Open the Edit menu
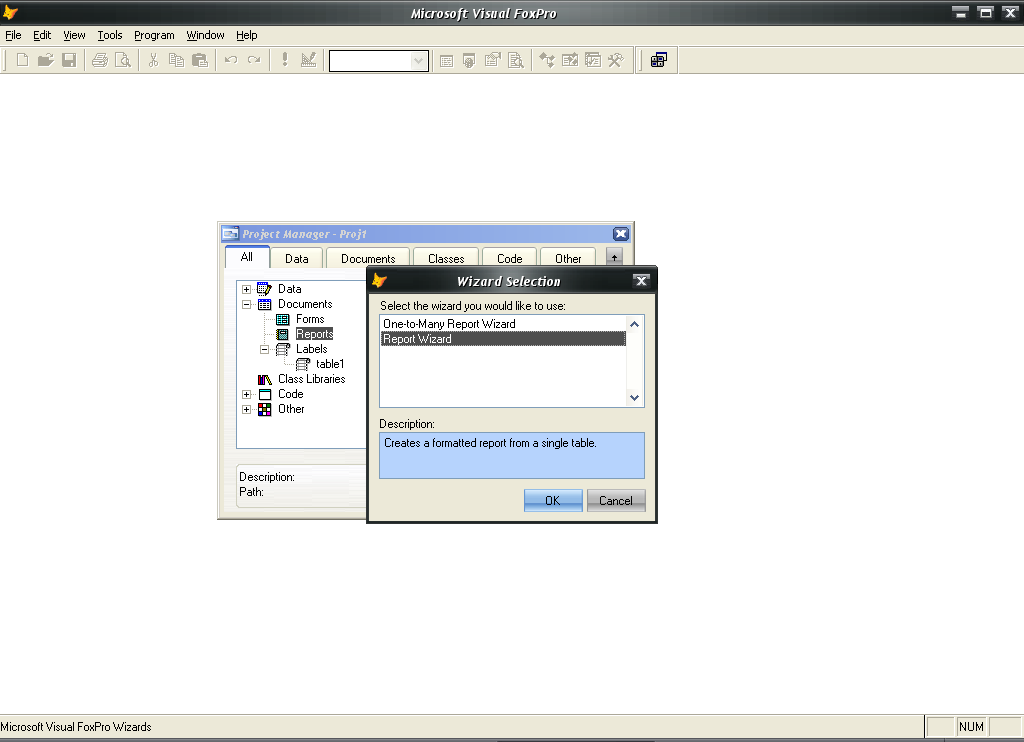This screenshot has width=1024, height=742. click(42, 35)
